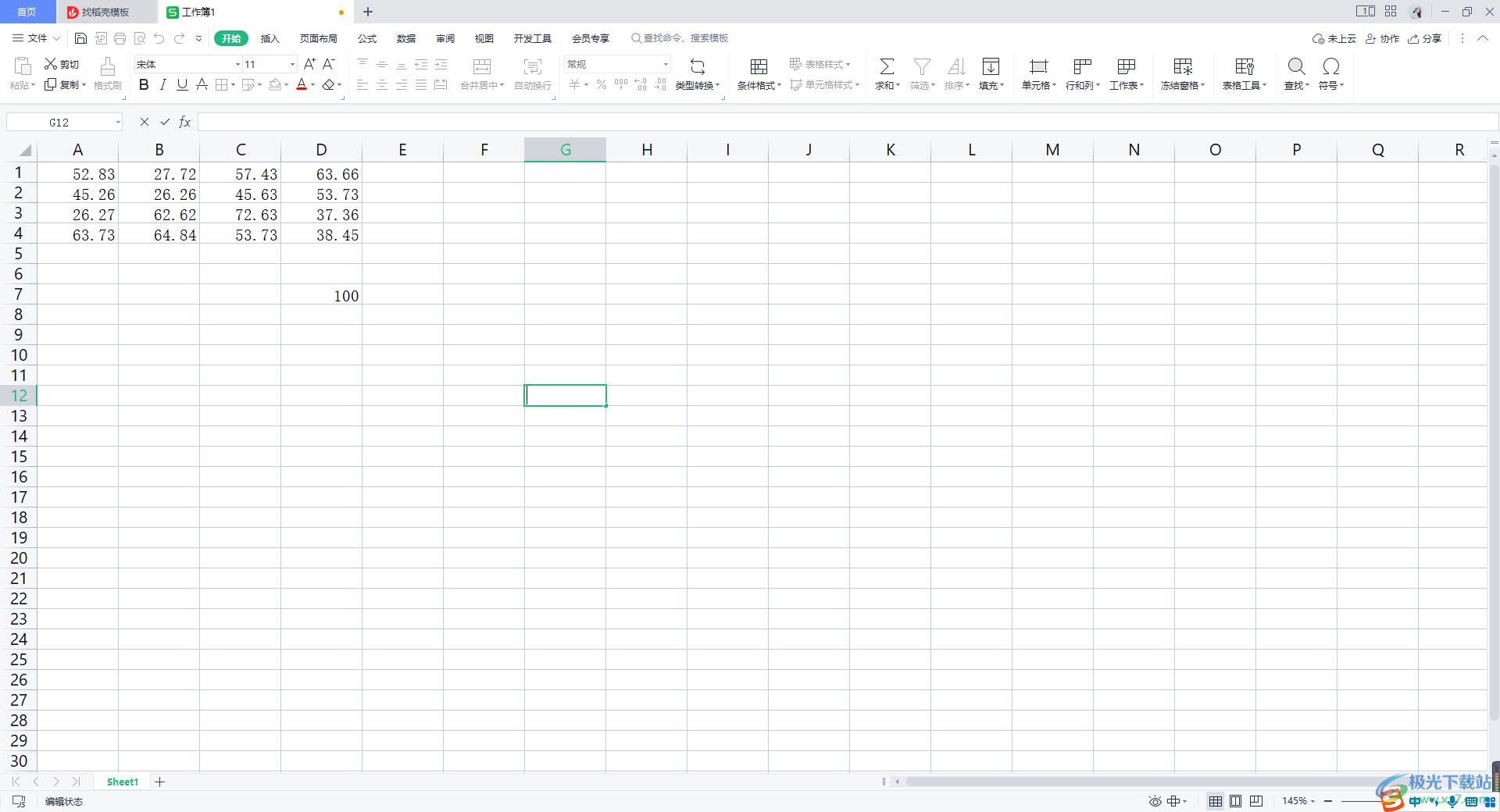Click the increase indent icon
This screenshot has width=1500, height=812.
click(x=441, y=64)
